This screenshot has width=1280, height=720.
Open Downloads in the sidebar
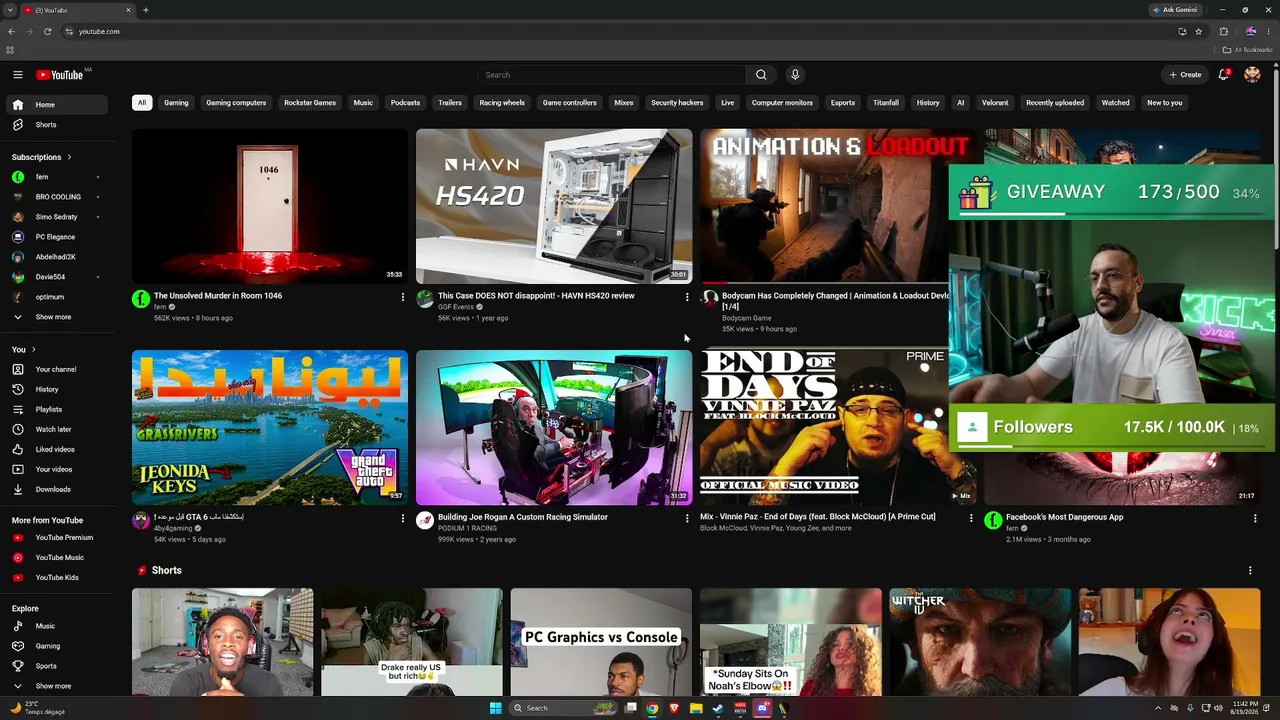(x=58, y=489)
